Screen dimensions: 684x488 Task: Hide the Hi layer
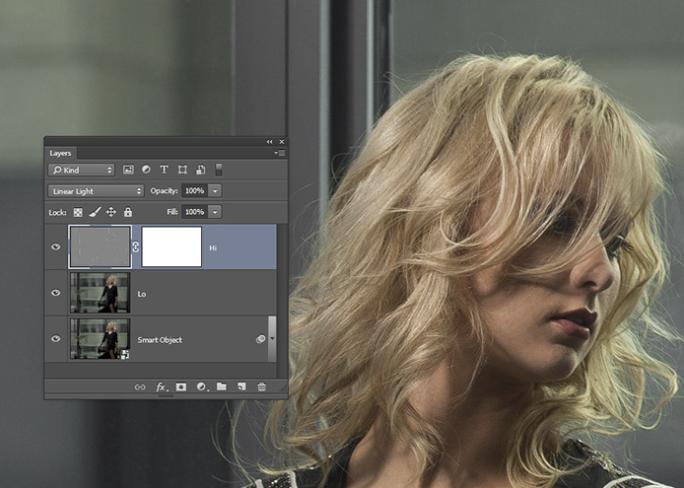pyautogui.click(x=56, y=247)
